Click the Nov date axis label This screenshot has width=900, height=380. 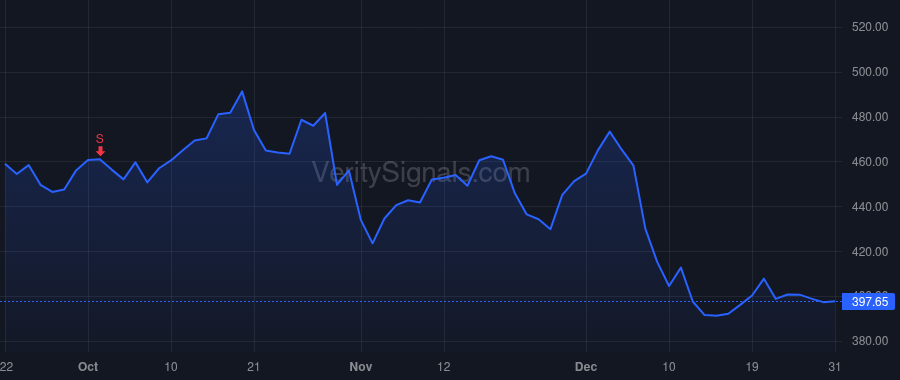[361, 367]
